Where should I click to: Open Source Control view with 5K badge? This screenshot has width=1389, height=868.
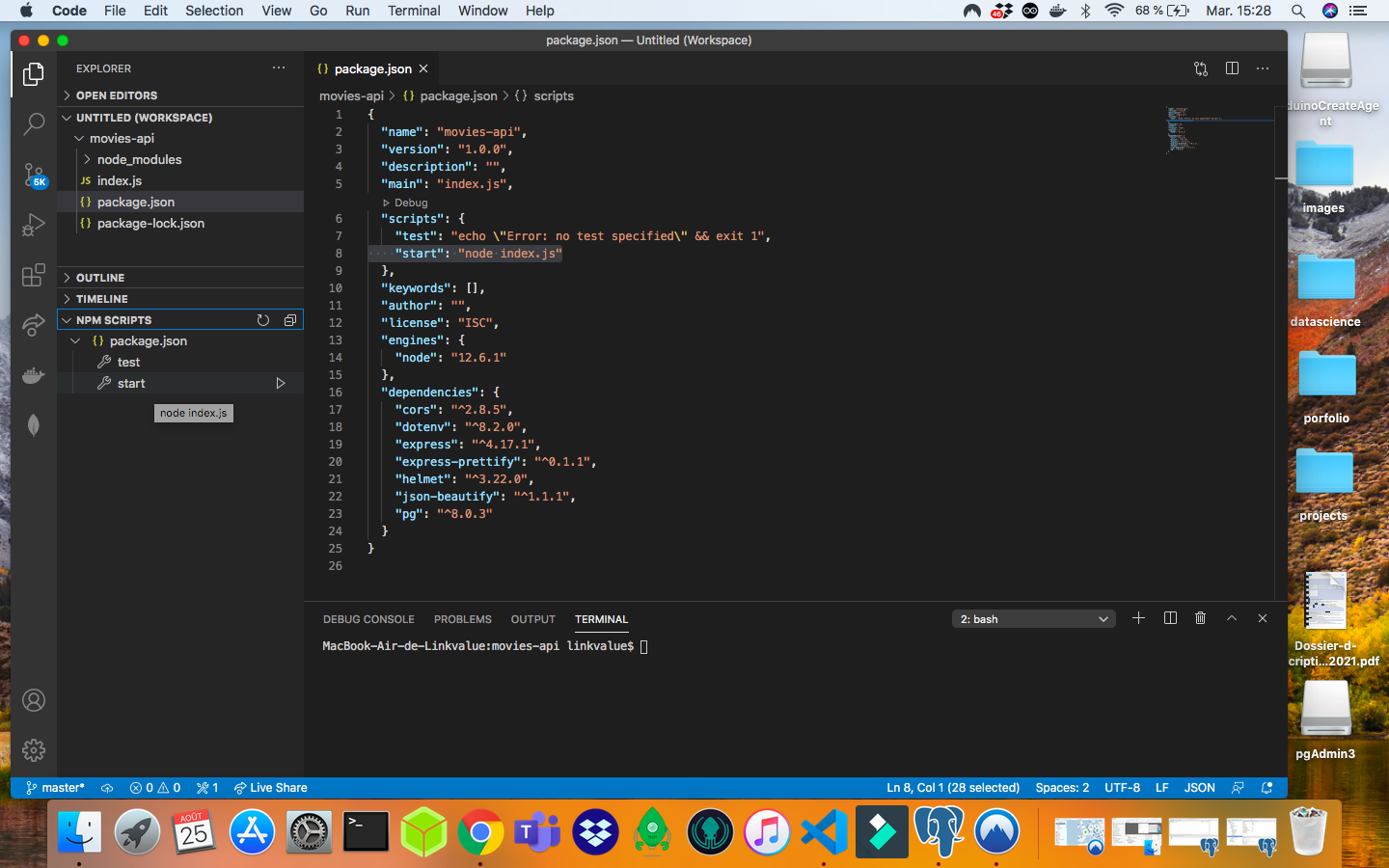pos(34,175)
